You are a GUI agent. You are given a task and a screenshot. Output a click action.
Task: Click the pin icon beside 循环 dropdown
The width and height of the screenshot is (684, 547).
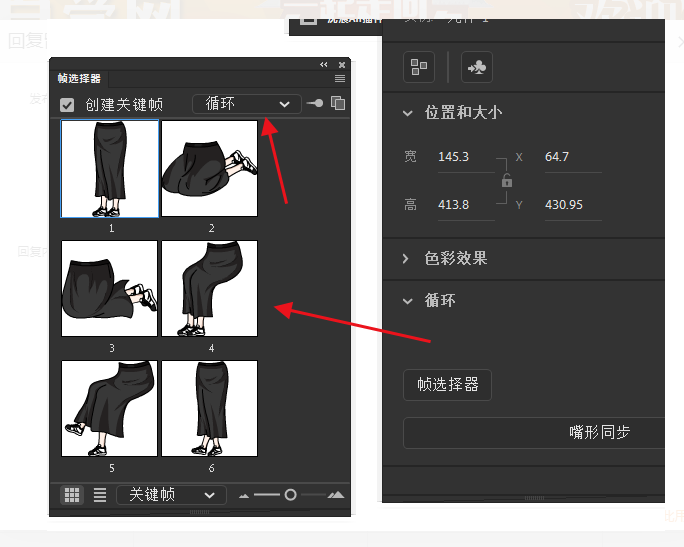(315, 103)
